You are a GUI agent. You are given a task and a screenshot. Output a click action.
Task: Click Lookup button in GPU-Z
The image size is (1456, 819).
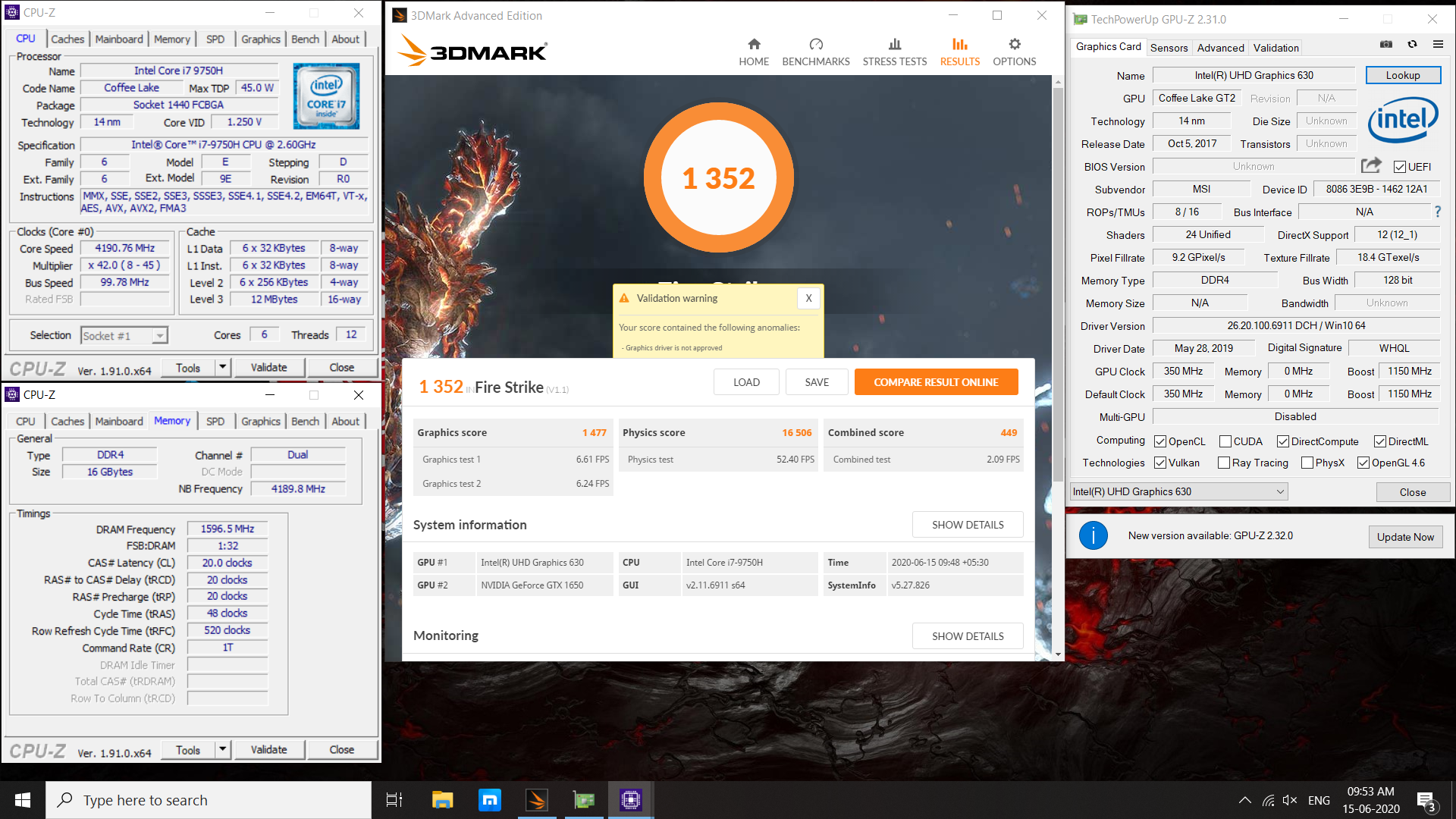[1403, 75]
